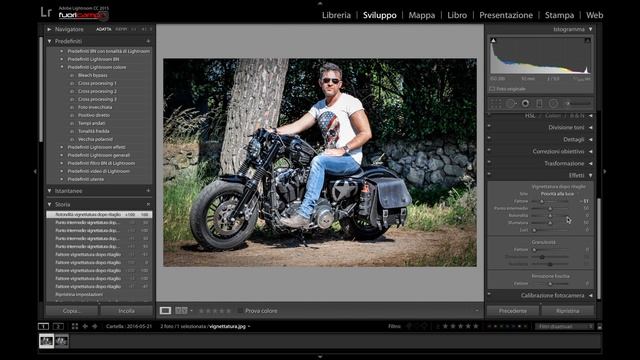Hide filmstrip with bottom edge arrow
The height and width of the screenshot is (360, 640).
(x=320, y=357)
